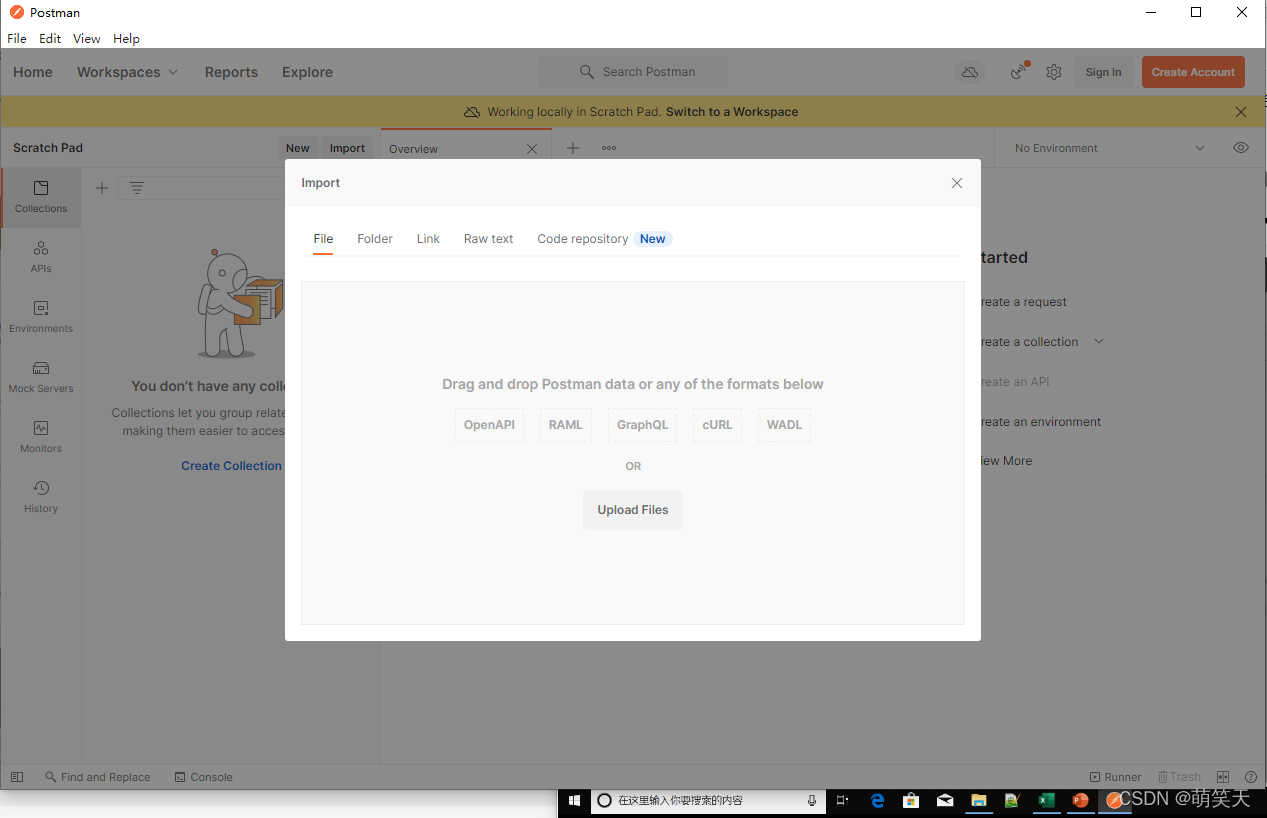Open the Runner
The image size is (1267, 818).
[1115, 777]
